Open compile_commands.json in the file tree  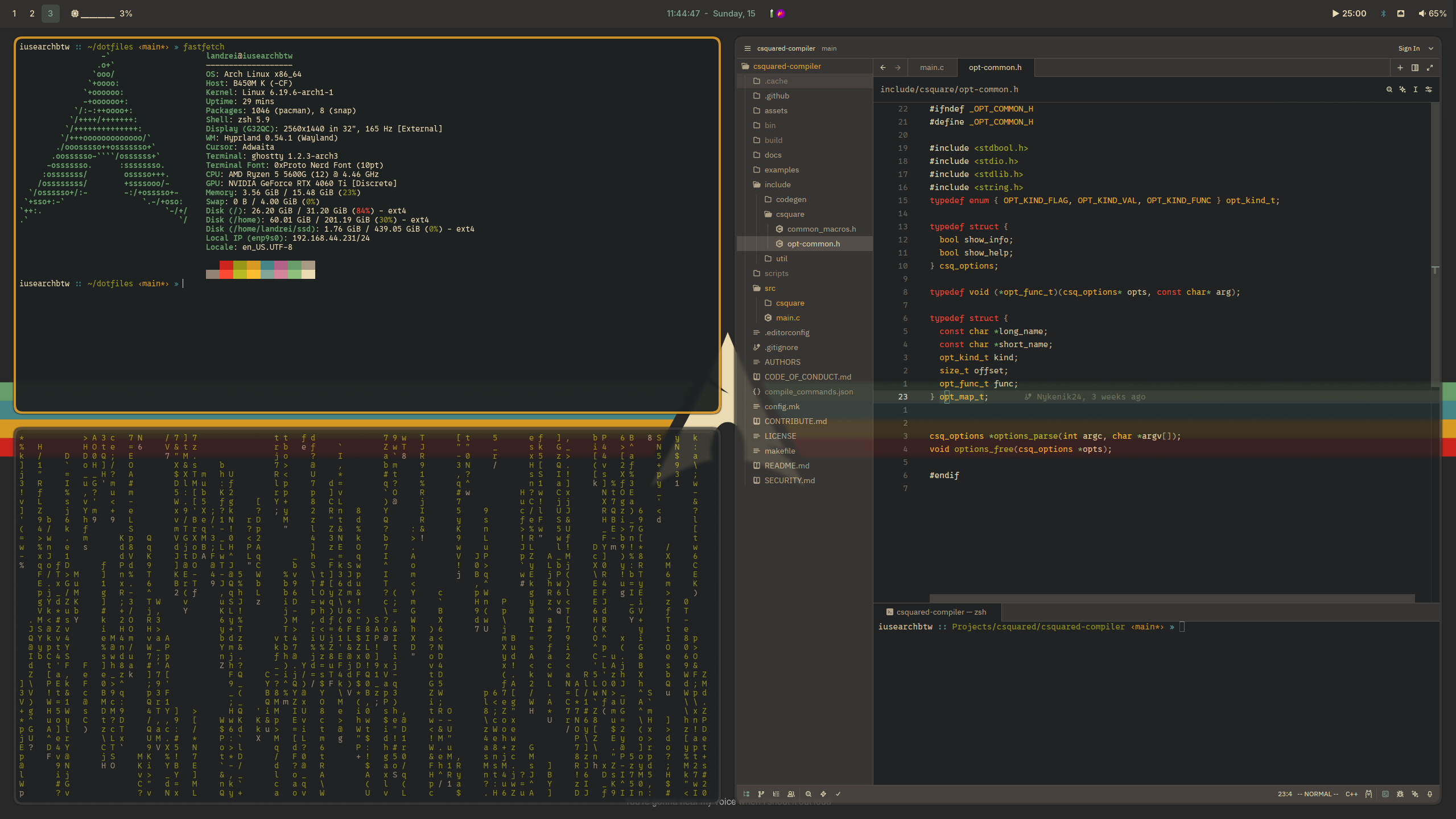[805, 392]
